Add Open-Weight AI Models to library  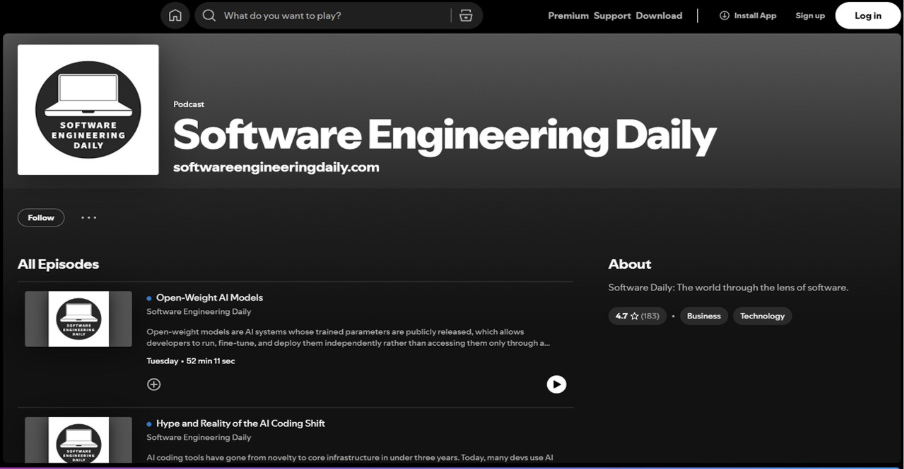click(154, 384)
